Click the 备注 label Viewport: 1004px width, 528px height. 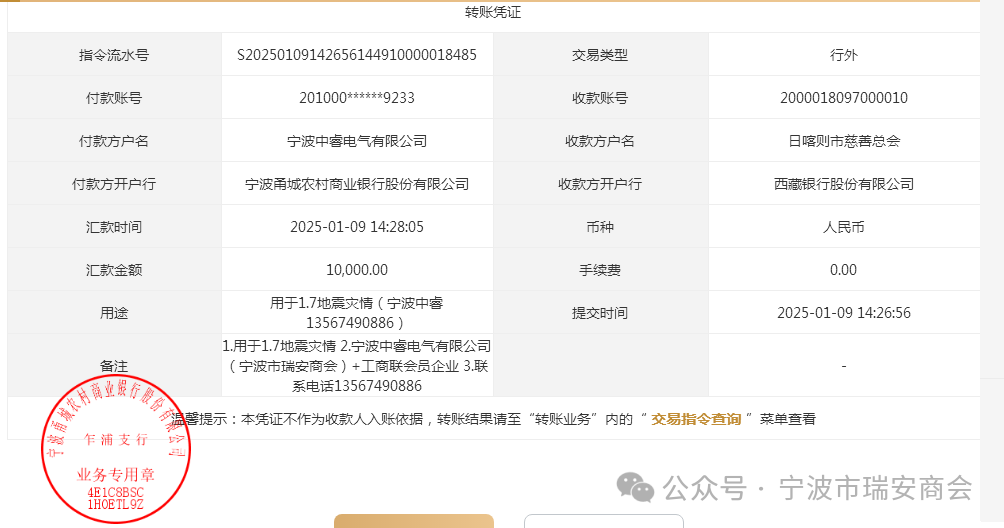pos(114,365)
